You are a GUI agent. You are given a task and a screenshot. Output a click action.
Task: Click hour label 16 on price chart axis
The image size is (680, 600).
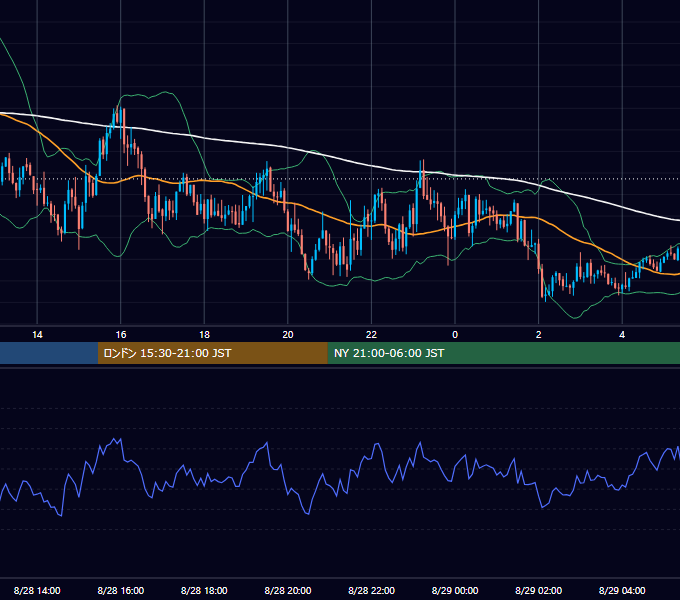click(121, 335)
